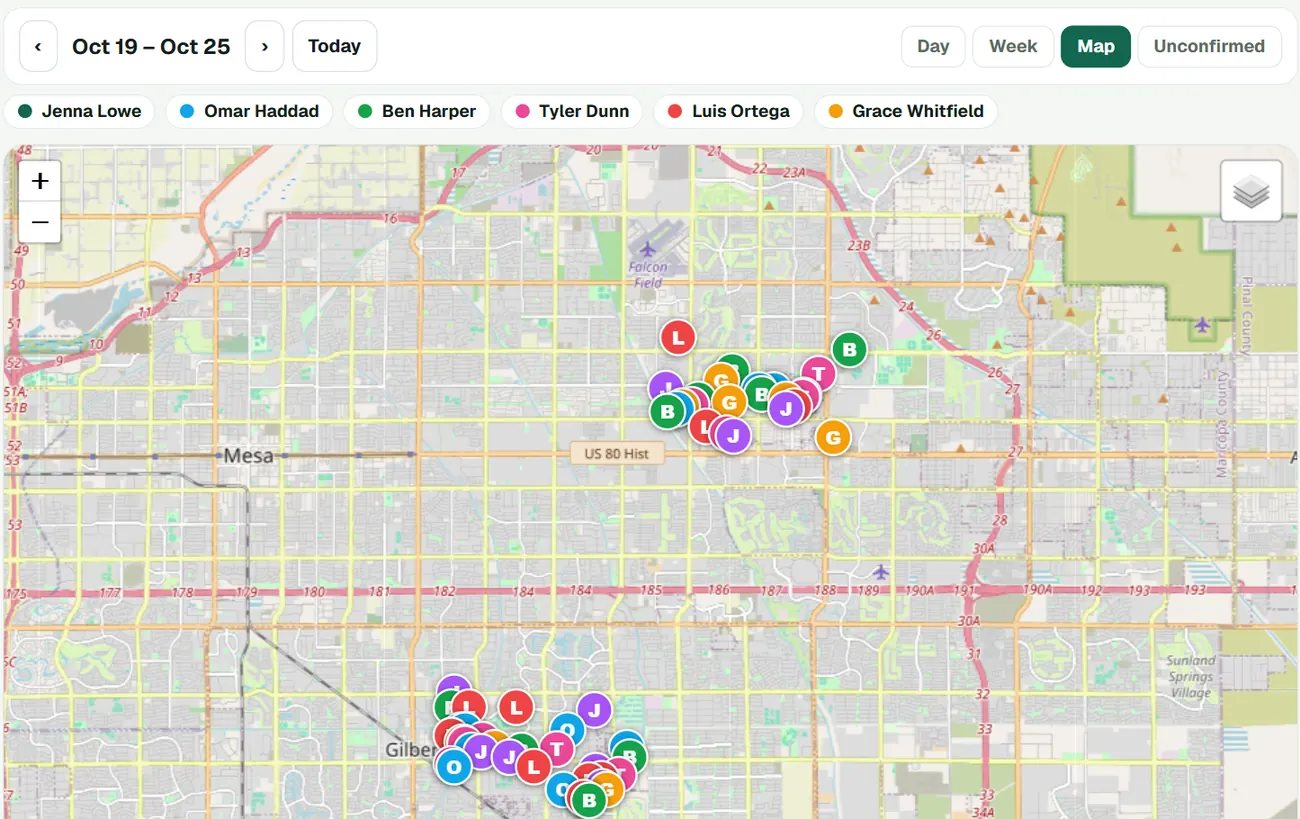
Task: Open the Unconfirmed view
Action: click(1209, 46)
